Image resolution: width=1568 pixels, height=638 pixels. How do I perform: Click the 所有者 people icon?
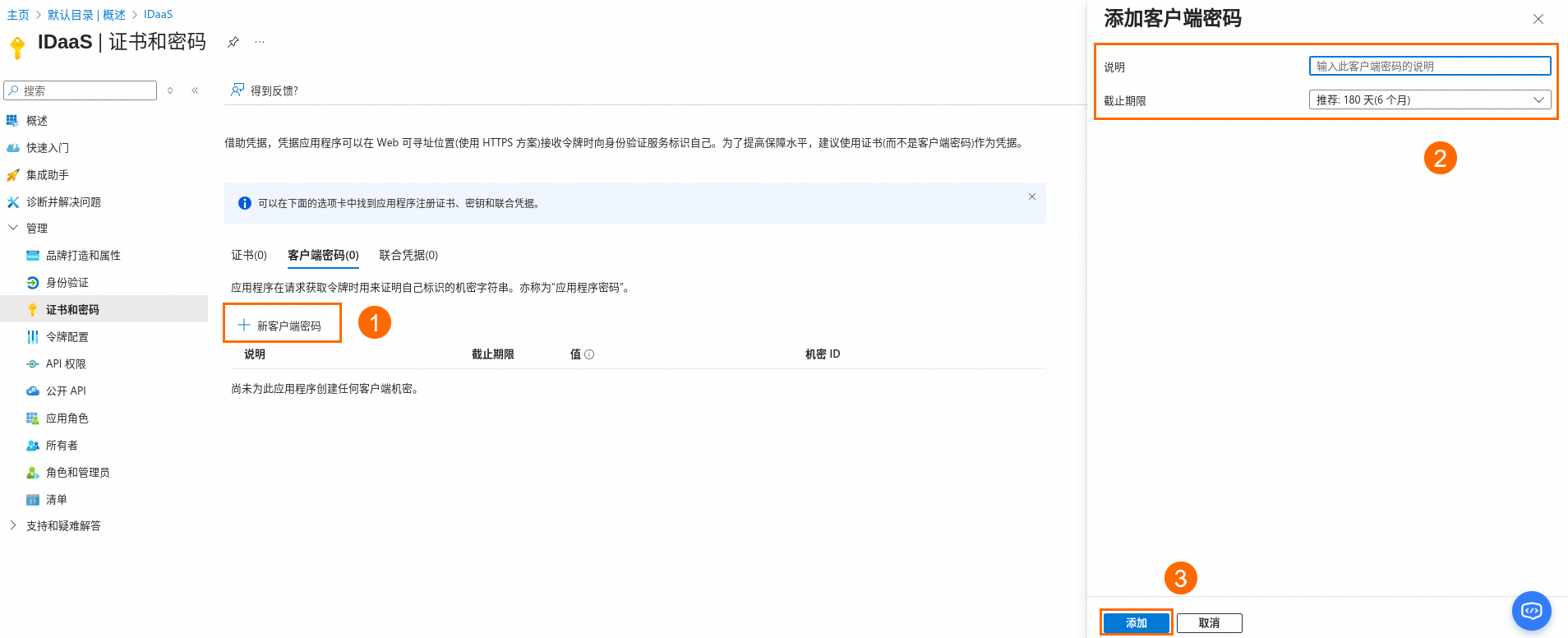click(33, 446)
